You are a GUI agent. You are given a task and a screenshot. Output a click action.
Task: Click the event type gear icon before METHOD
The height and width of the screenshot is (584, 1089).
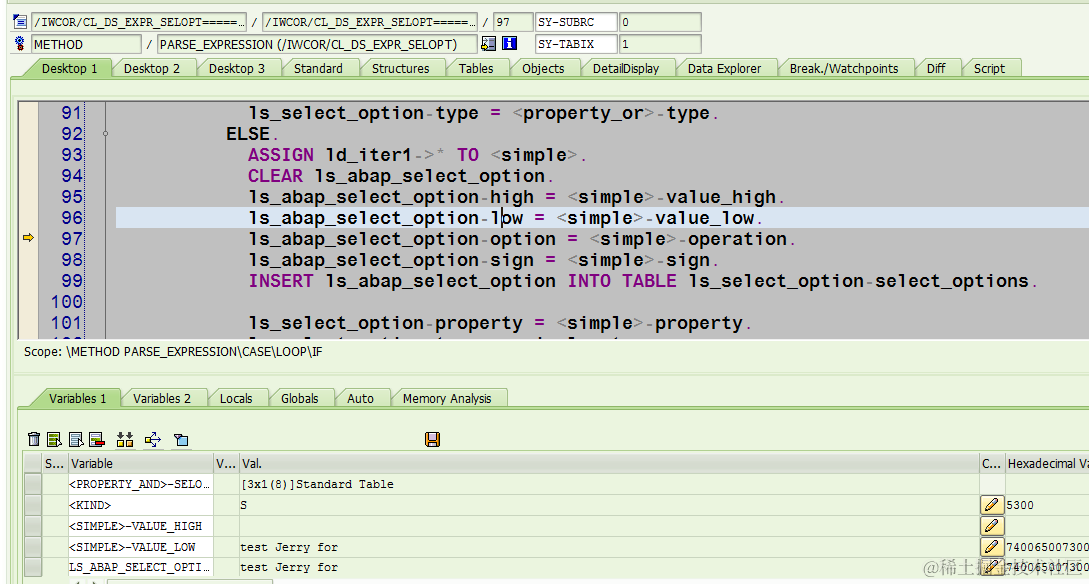(x=19, y=44)
